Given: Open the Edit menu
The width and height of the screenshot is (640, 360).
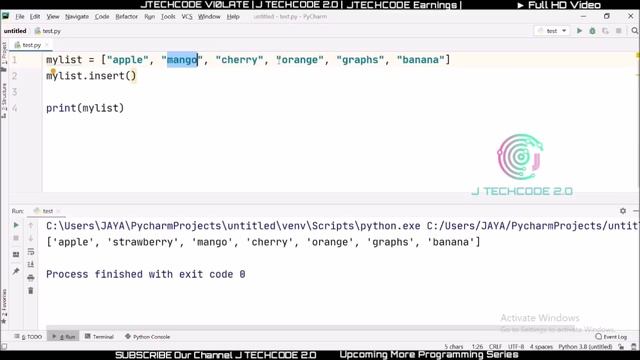Looking at the screenshot, I should pos(35,17).
